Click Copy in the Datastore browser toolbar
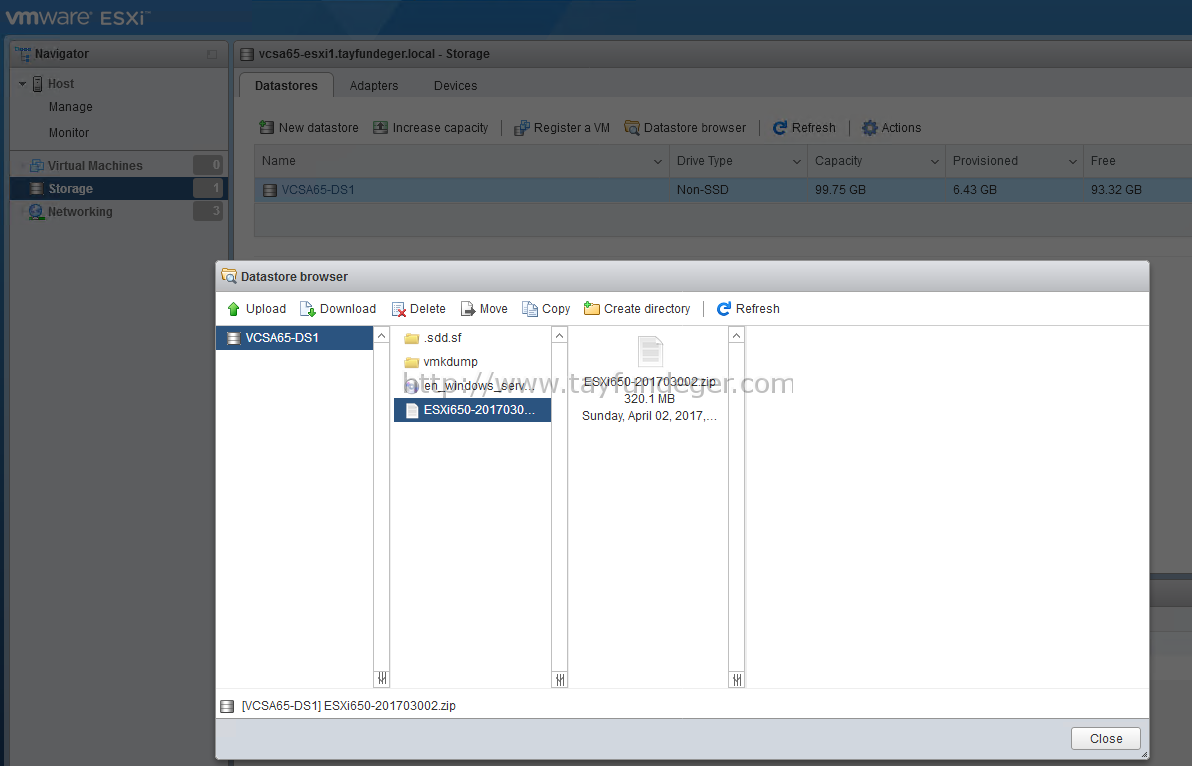The width and height of the screenshot is (1192, 766). pos(546,309)
